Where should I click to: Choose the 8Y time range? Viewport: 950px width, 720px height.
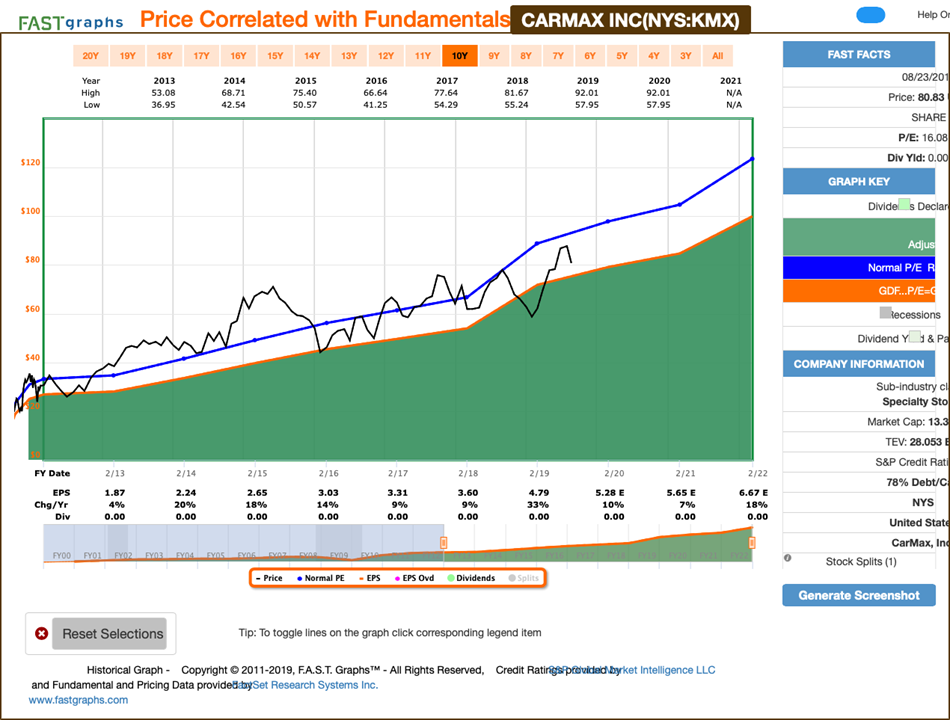(x=526, y=56)
